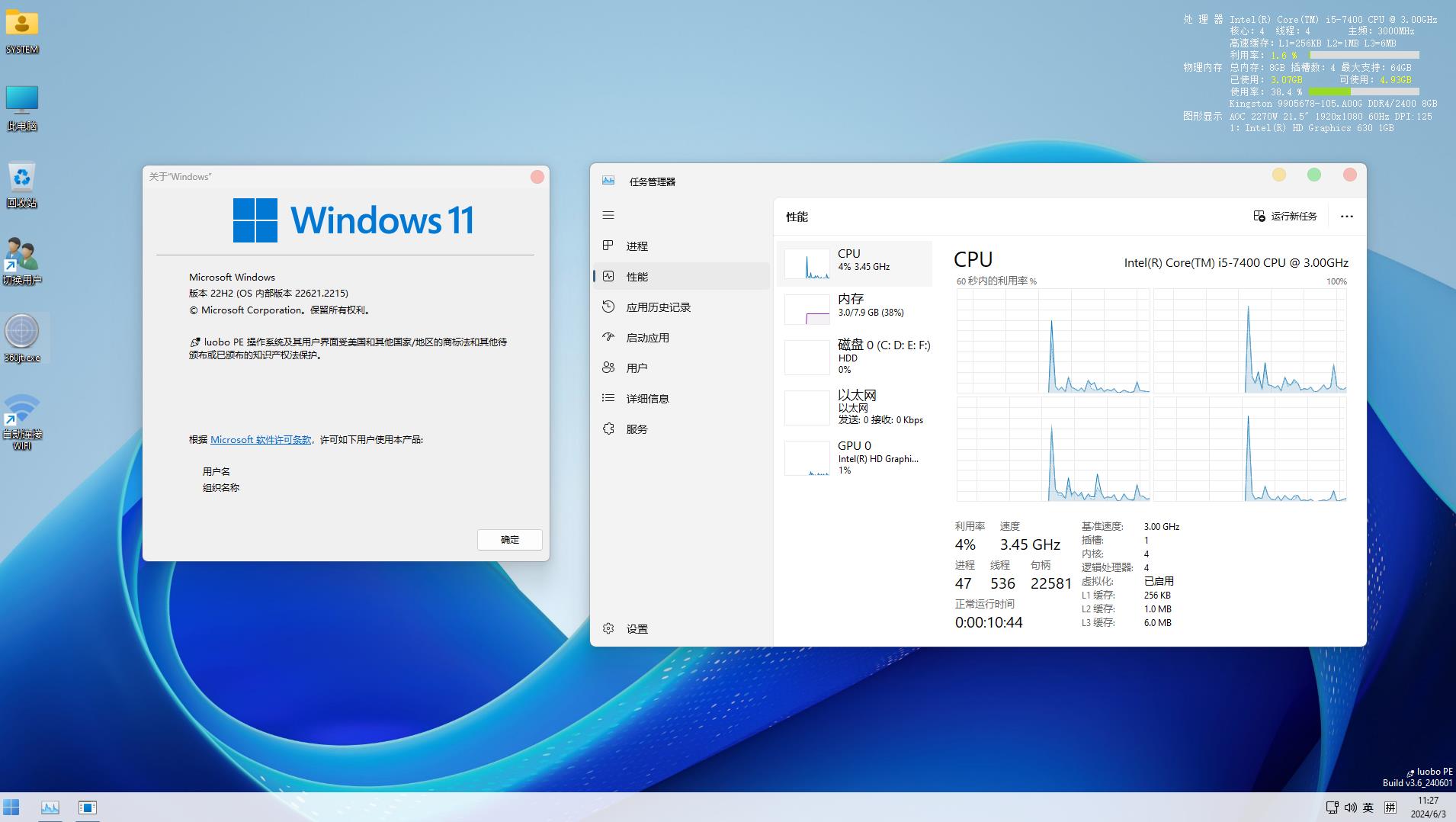This screenshot has width=1456, height=822.
Task: Click OK (确定) in About Windows dialog
Action: click(510, 540)
